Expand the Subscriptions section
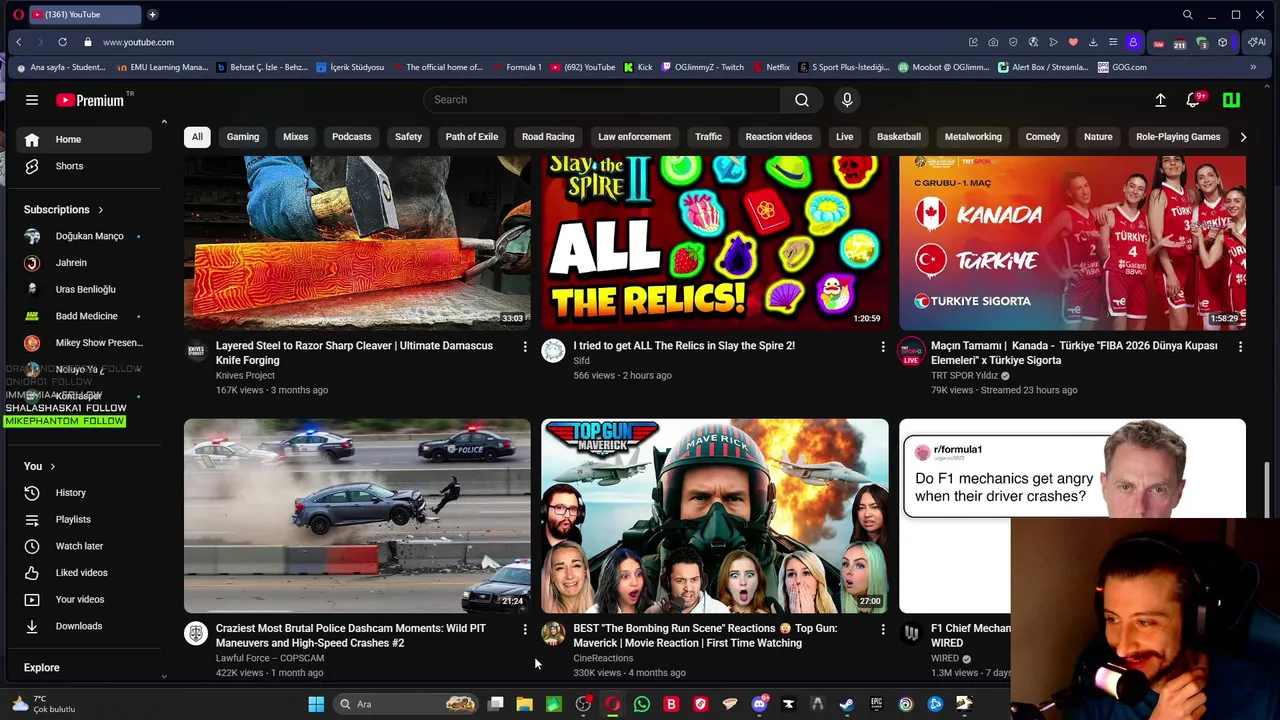 click(64, 210)
